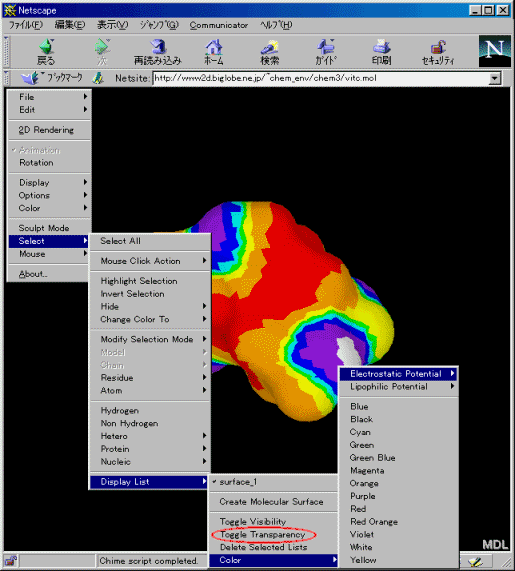Open the ヘルプ(H) menu
515x571 pixels.
[x=276, y=25]
